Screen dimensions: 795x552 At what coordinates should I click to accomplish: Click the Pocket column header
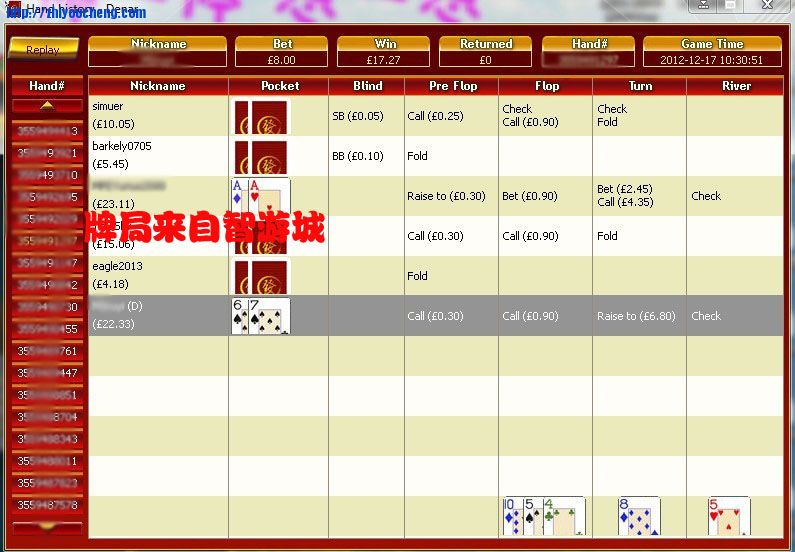tap(280, 86)
